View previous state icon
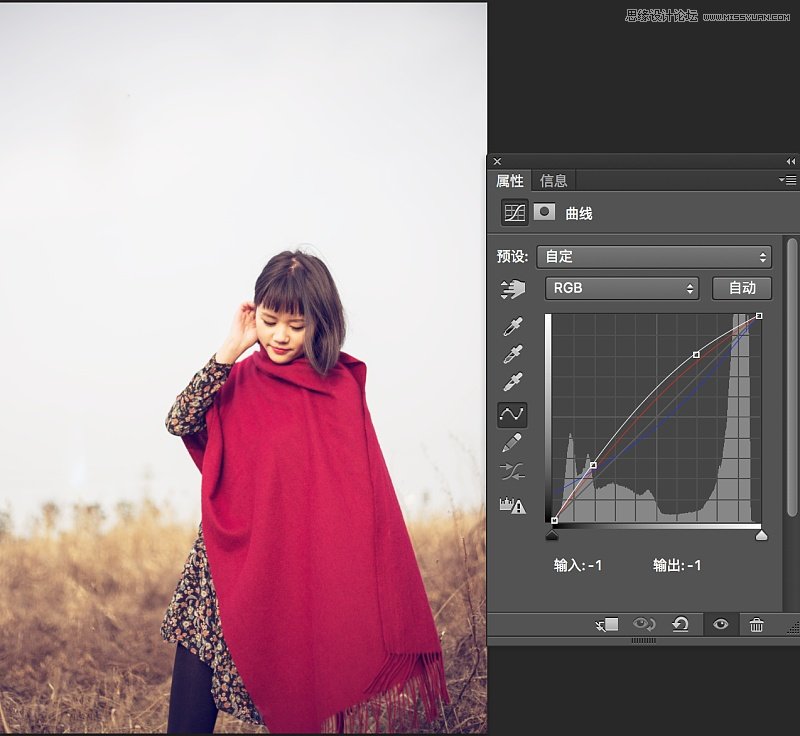The width and height of the screenshot is (800, 736). pos(644,624)
